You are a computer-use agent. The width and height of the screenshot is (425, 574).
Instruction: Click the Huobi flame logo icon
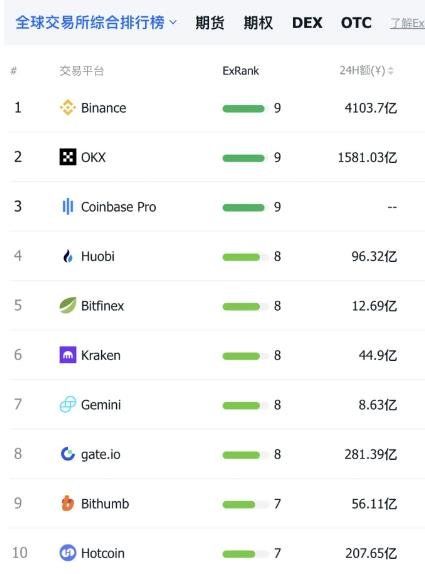[68, 256]
